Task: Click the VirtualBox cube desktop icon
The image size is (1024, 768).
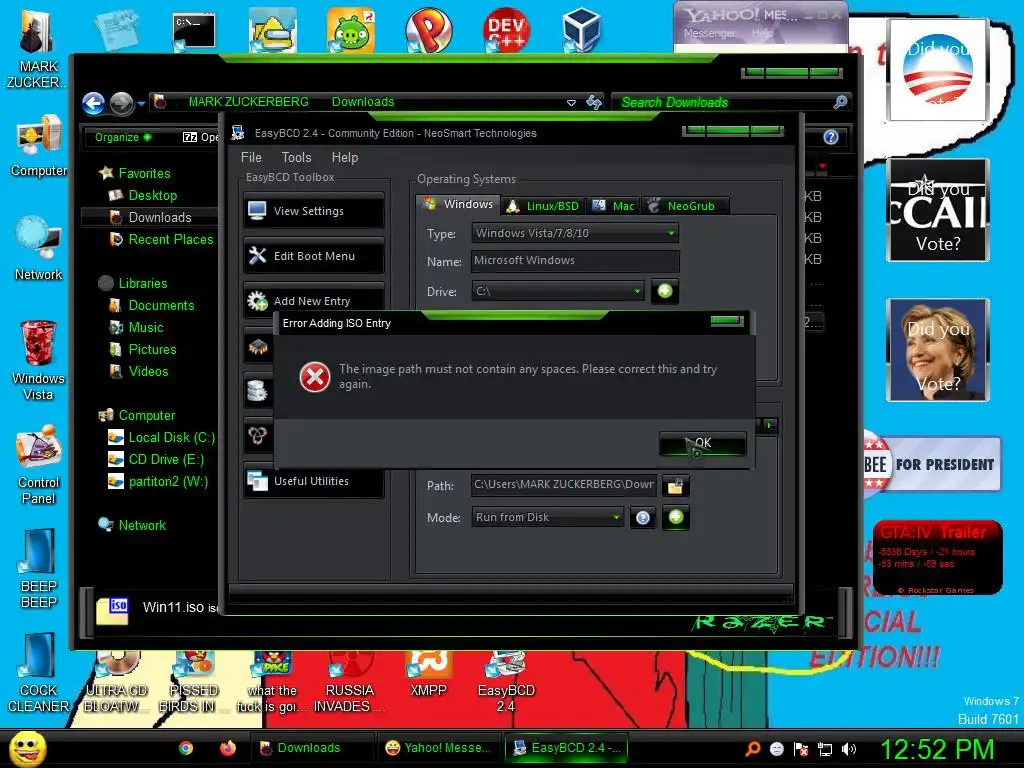Action: click(581, 30)
